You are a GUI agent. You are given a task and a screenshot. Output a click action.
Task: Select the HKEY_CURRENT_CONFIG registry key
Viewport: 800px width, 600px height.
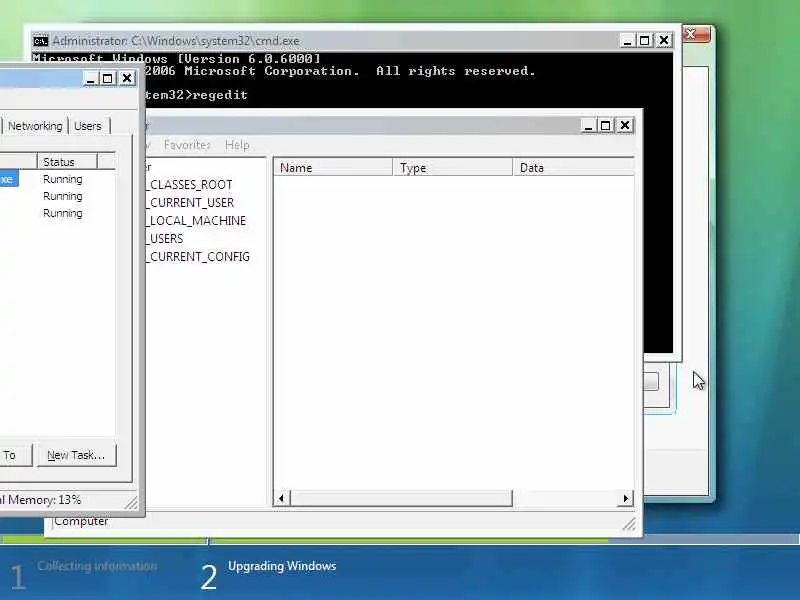198,256
